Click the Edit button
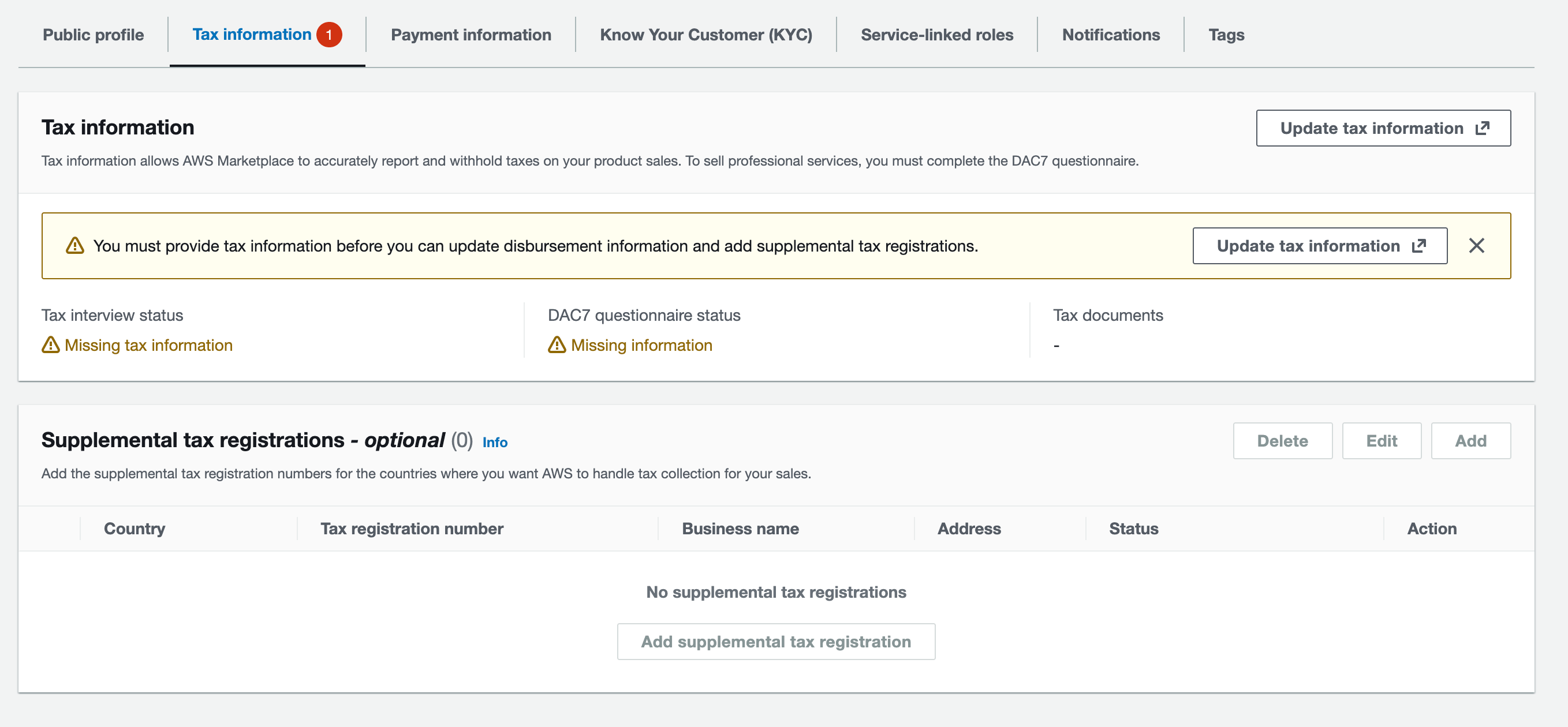1568x727 pixels. (1381, 440)
